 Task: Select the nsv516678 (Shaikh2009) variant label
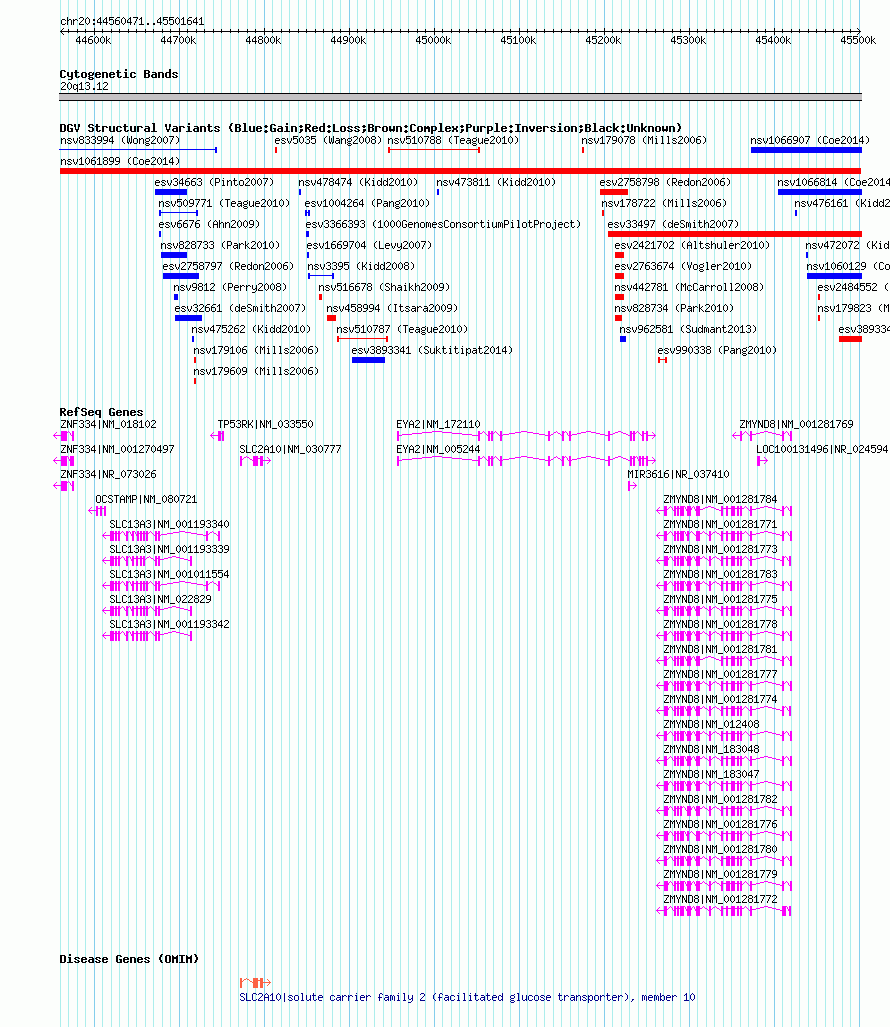[x=384, y=288]
